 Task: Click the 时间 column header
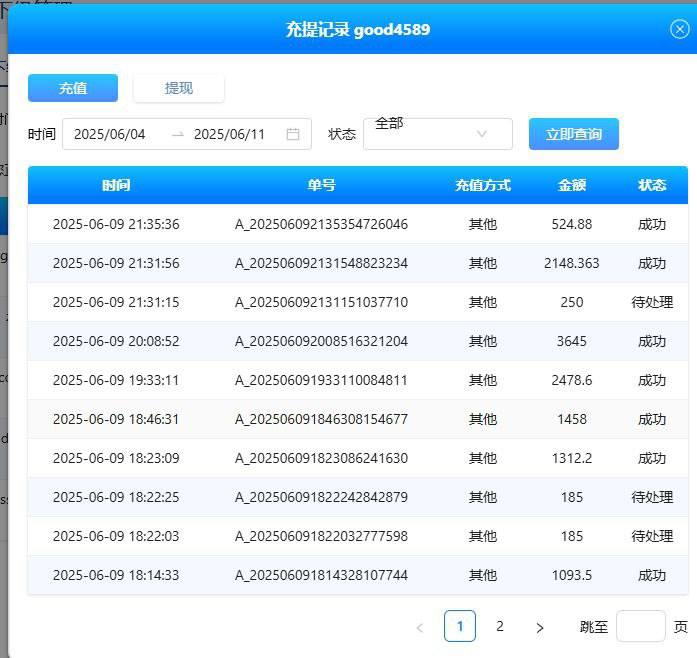[x=116, y=185]
